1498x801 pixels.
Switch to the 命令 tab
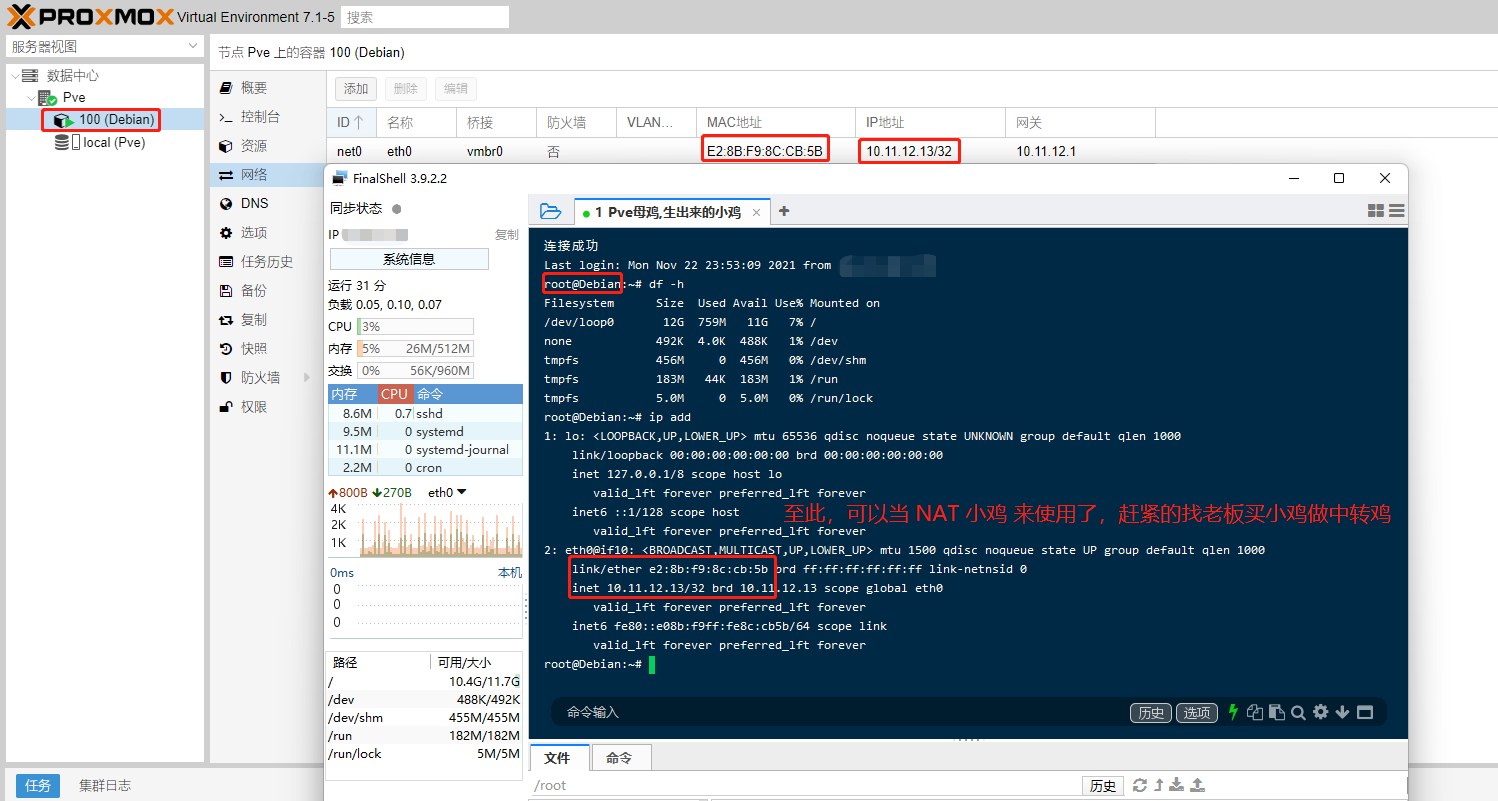coord(619,758)
